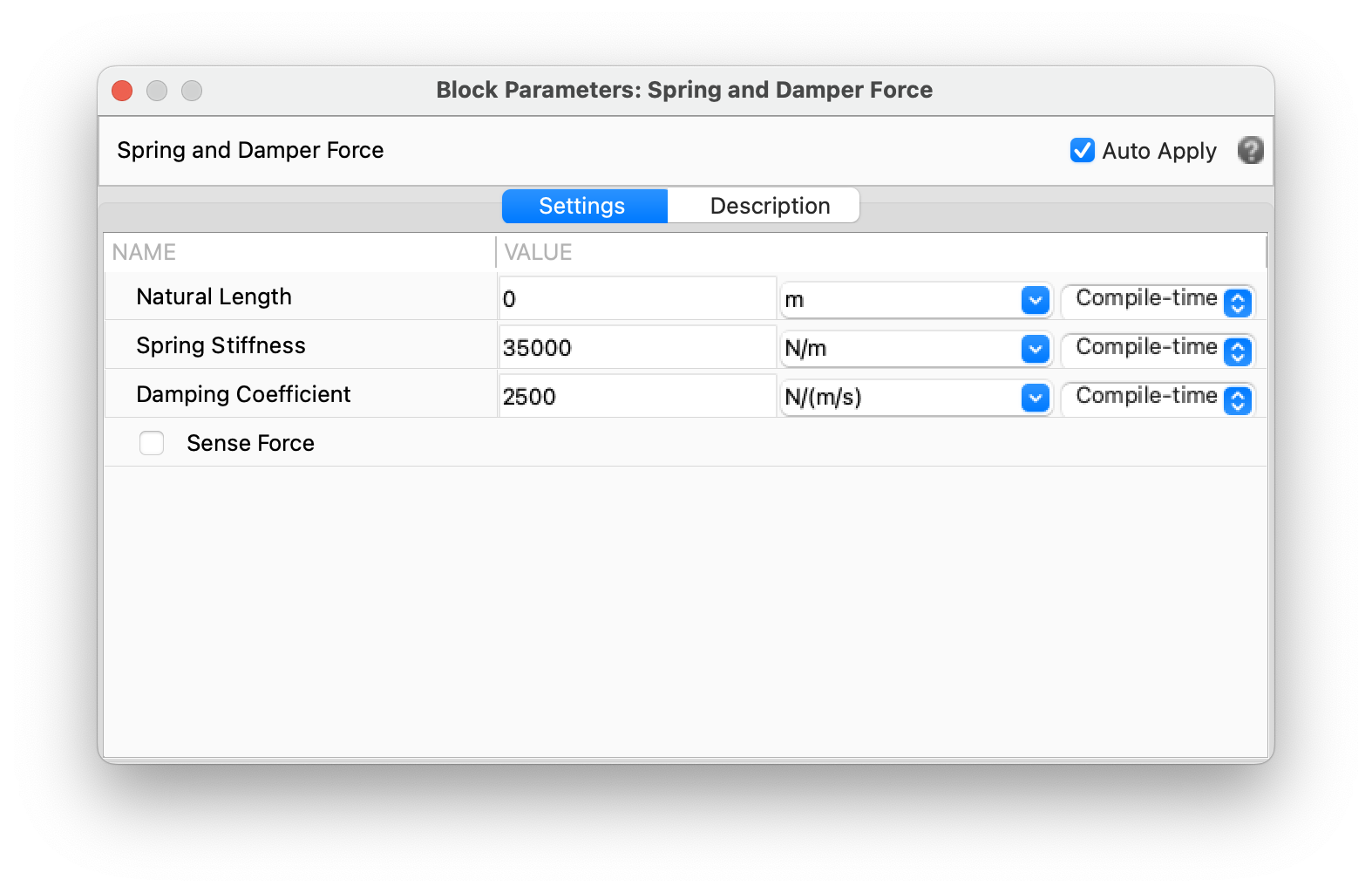Change Damping Coefficient Compile-time setting
This screenshot has height=893, width=1372.
coord(1237,399)
